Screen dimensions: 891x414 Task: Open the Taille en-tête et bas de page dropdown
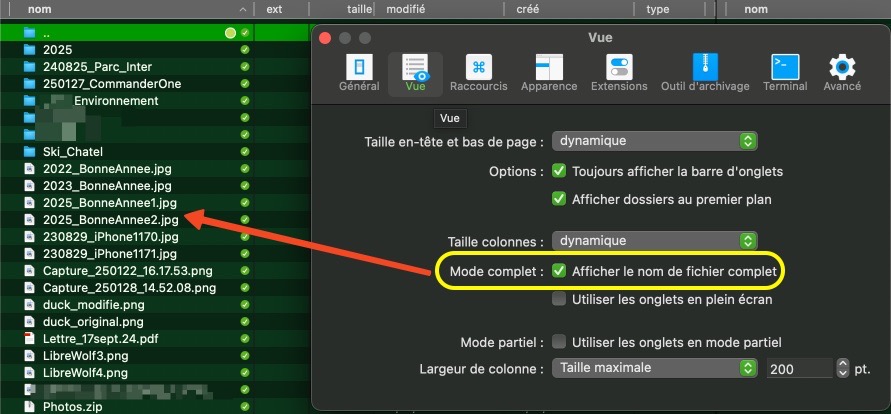(x=655, y=141)
